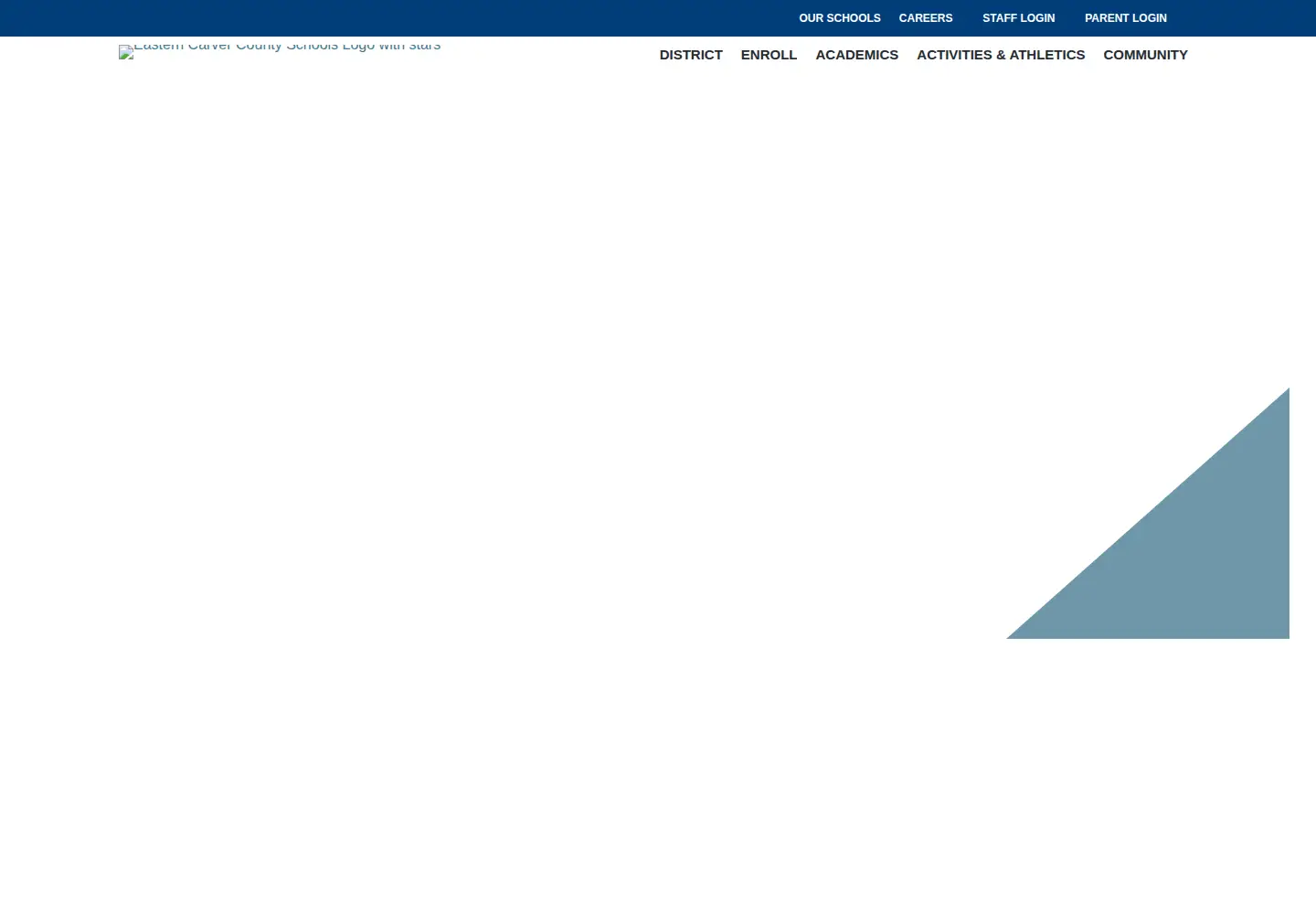Open the Parent Login link
Image resolution: width=1316 pixels, height=914 pixels.
click(1125, 18)
